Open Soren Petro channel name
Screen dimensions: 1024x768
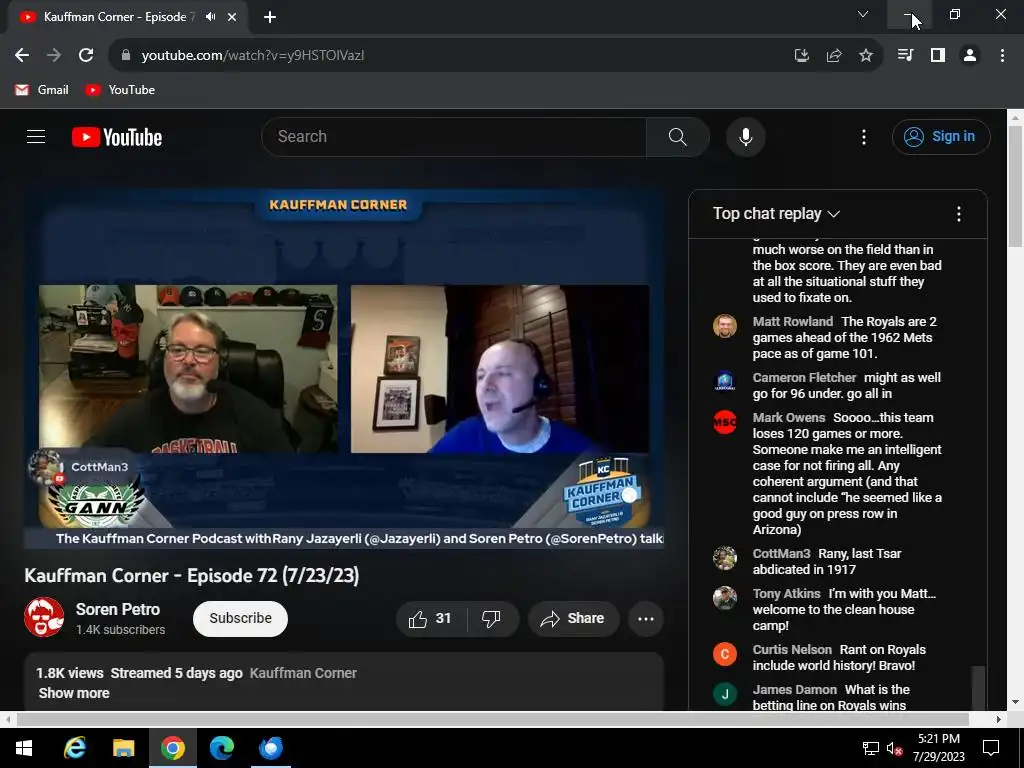click(x=118, y=609)
